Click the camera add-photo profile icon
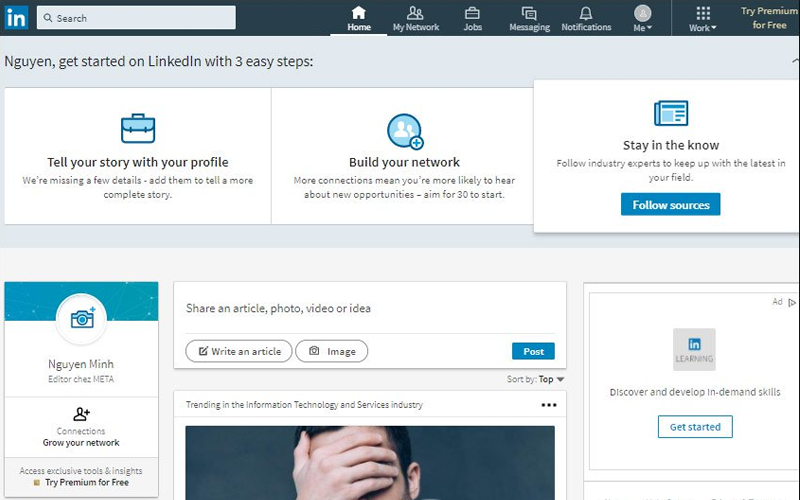This screenshot has height=500, width=800. coord(82,319)
